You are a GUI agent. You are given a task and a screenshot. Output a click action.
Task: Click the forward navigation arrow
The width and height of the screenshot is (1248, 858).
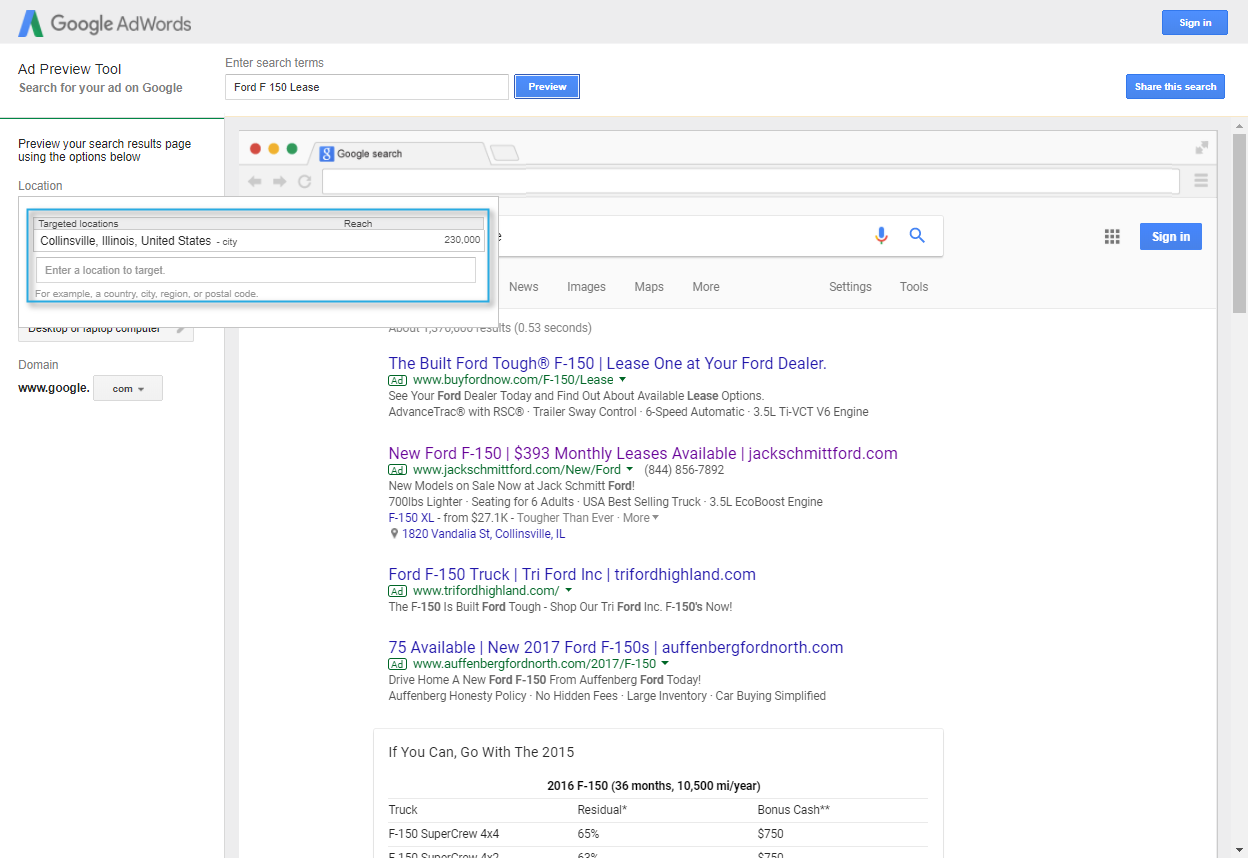[x=279, y=181]
